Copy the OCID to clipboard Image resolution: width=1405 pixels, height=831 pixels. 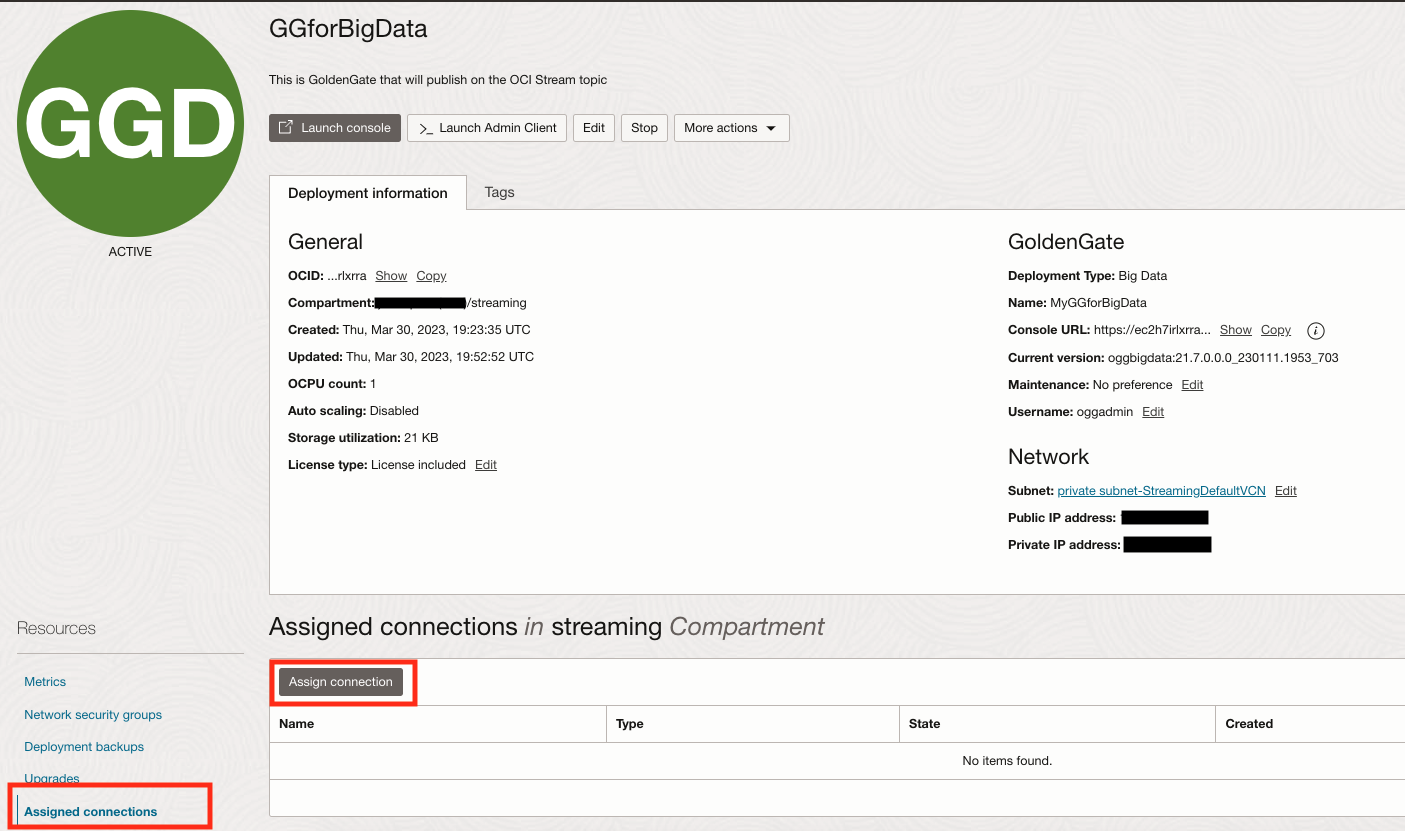431,276
